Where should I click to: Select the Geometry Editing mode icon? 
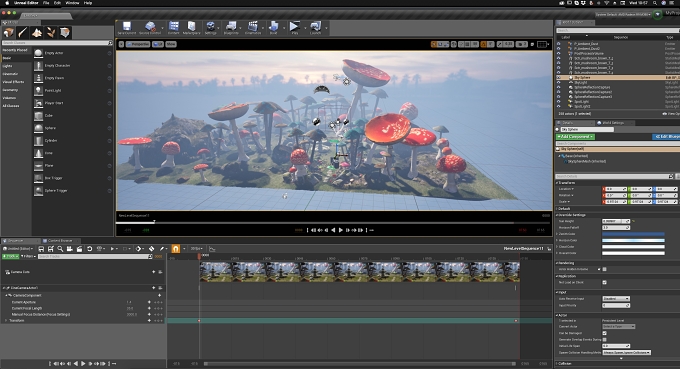pyautogui.click(x=65, y=33)
